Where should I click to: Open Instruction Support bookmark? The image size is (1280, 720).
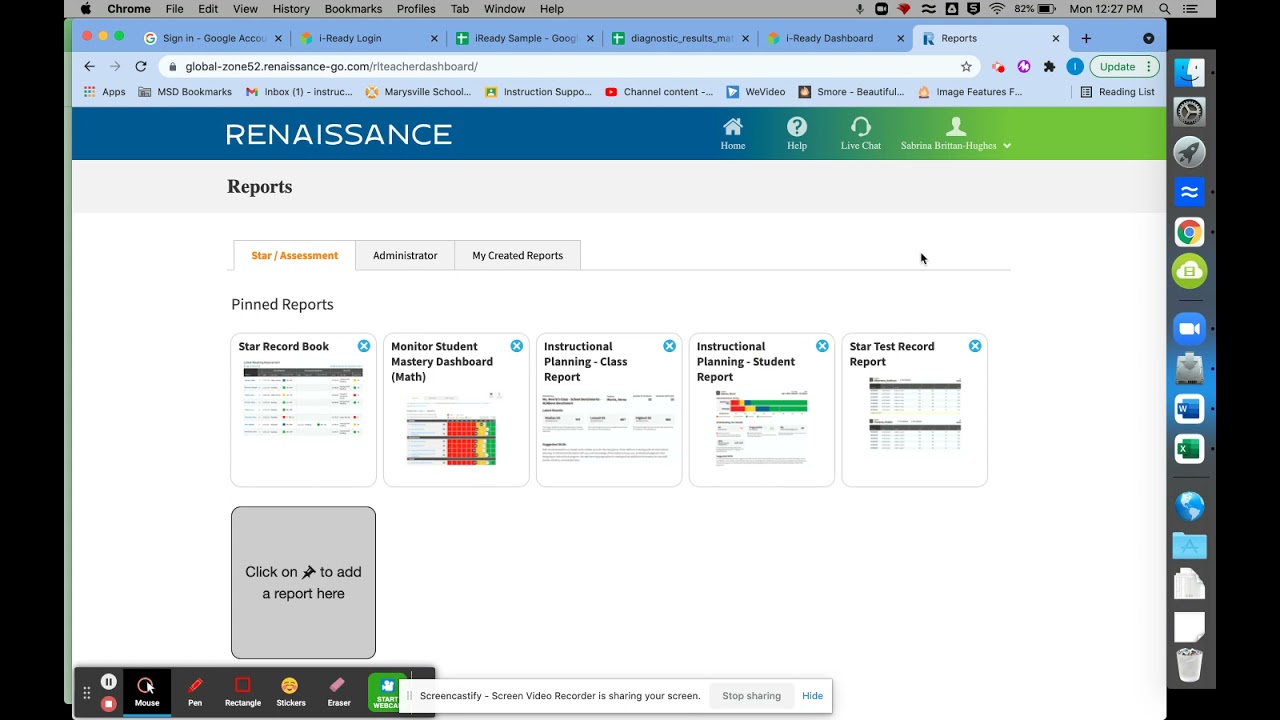click(x=538, y=91)
